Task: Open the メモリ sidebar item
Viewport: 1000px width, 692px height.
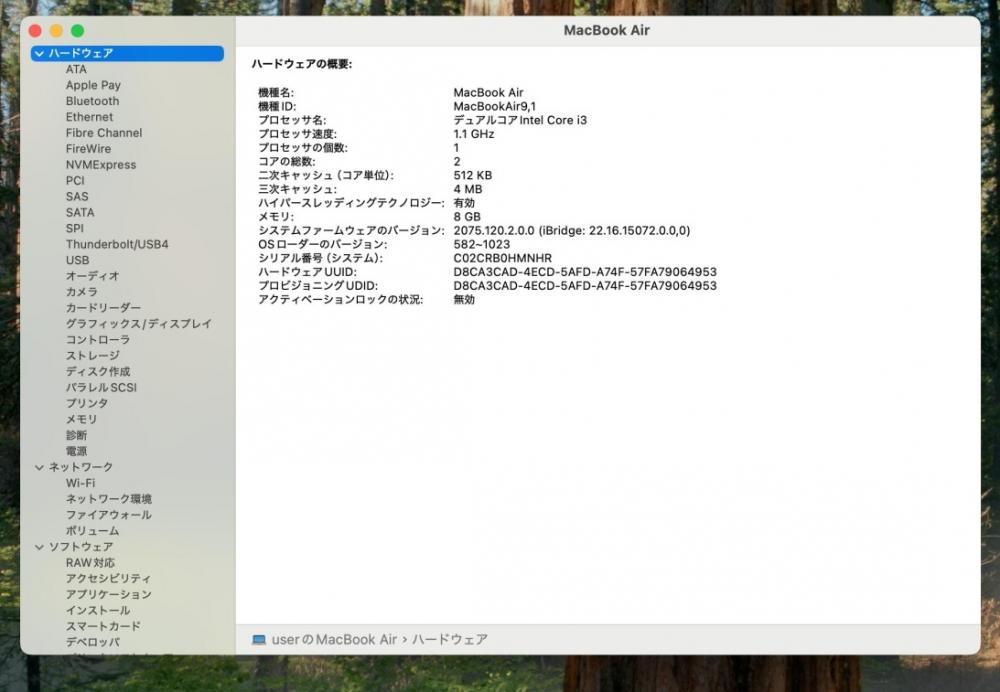Action: (81, 420)
